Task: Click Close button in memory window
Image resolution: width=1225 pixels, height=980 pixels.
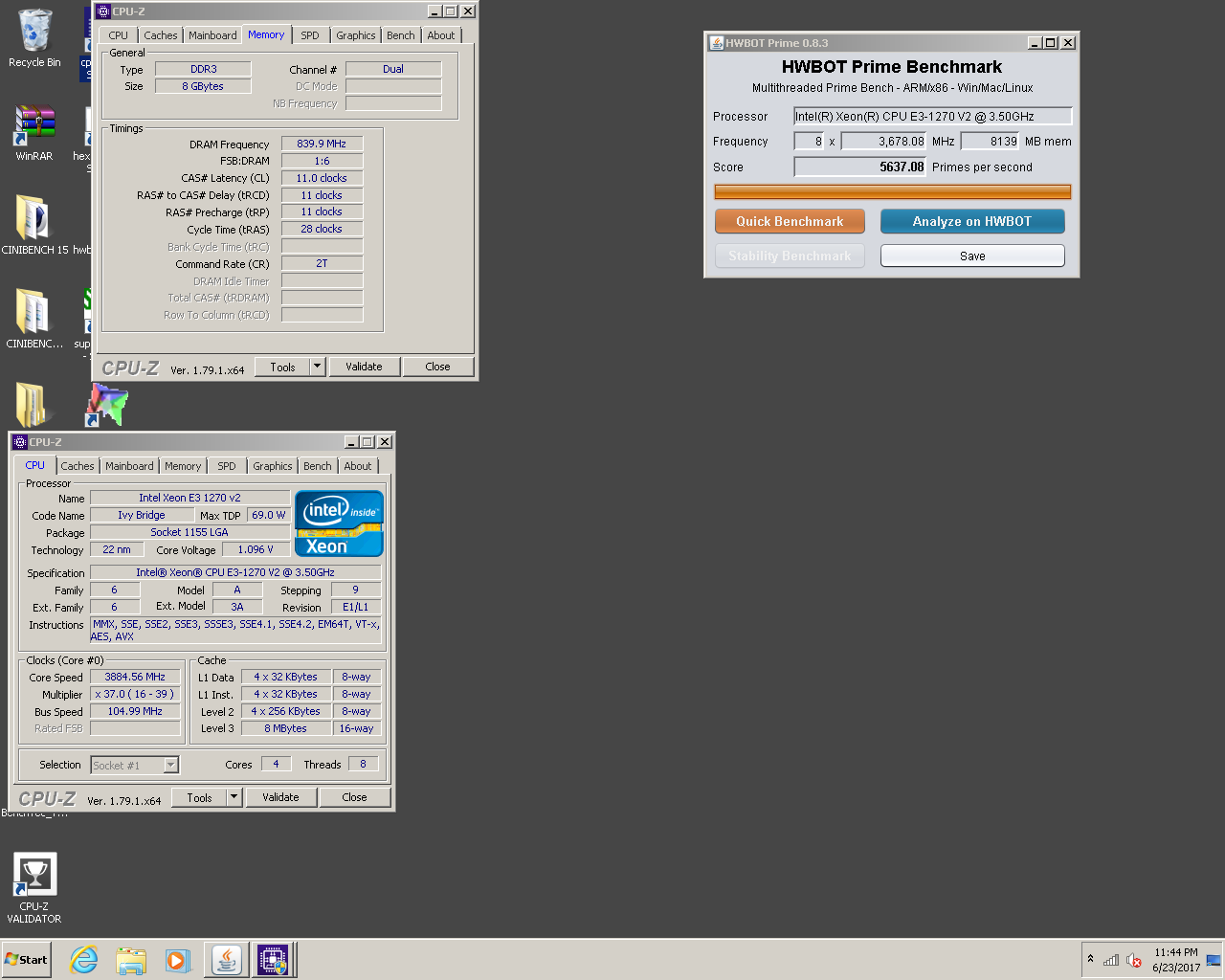Action: (437, 367)
